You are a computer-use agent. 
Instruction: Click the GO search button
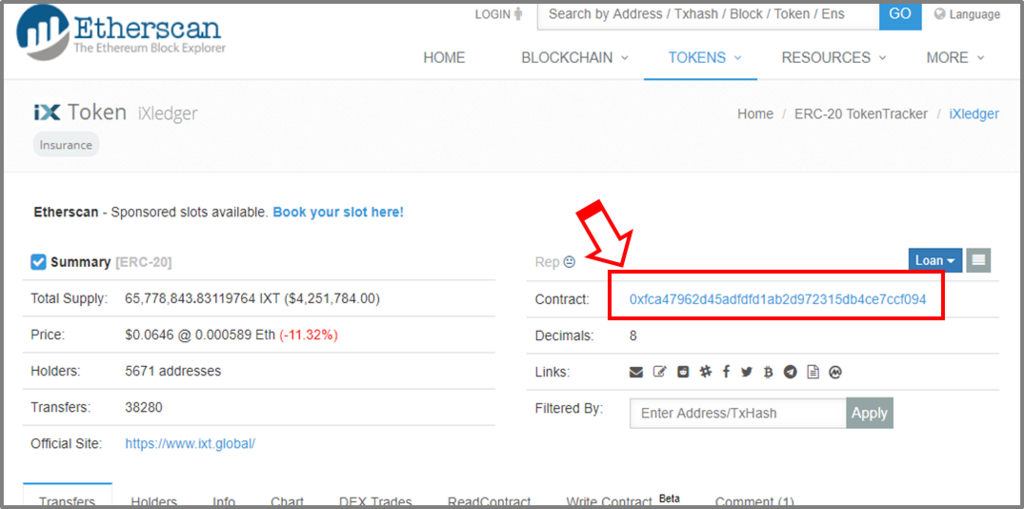click(x=901, y=14)
